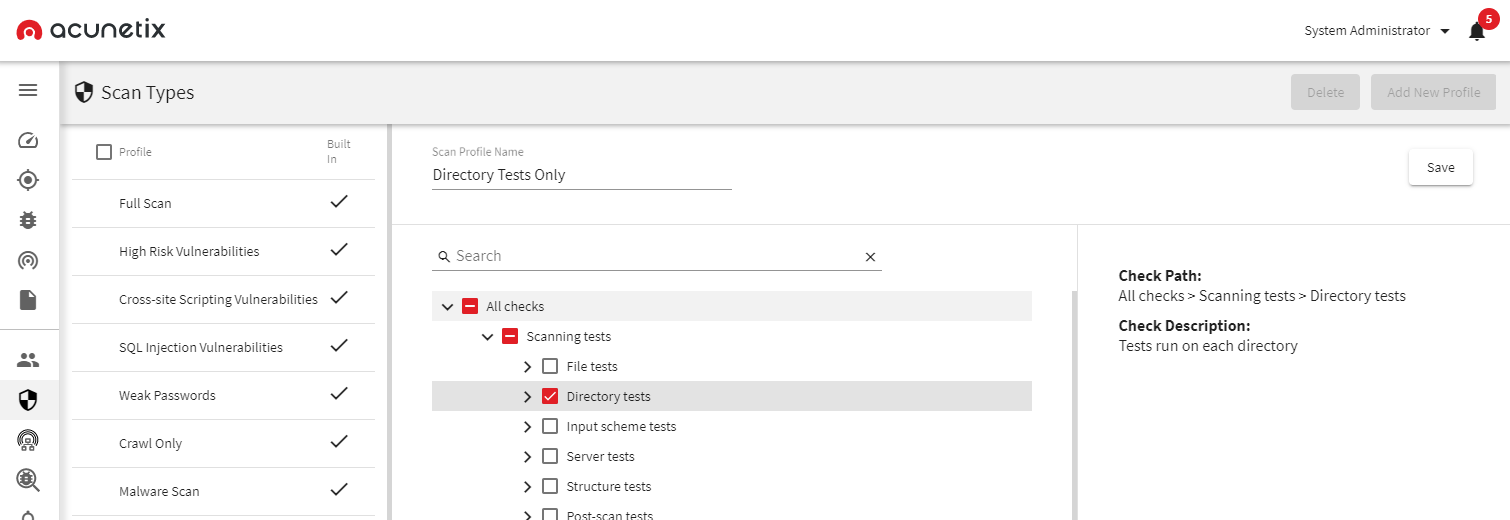
Task: Open Users people icon in sidebar
Action: tap(28, 359)
